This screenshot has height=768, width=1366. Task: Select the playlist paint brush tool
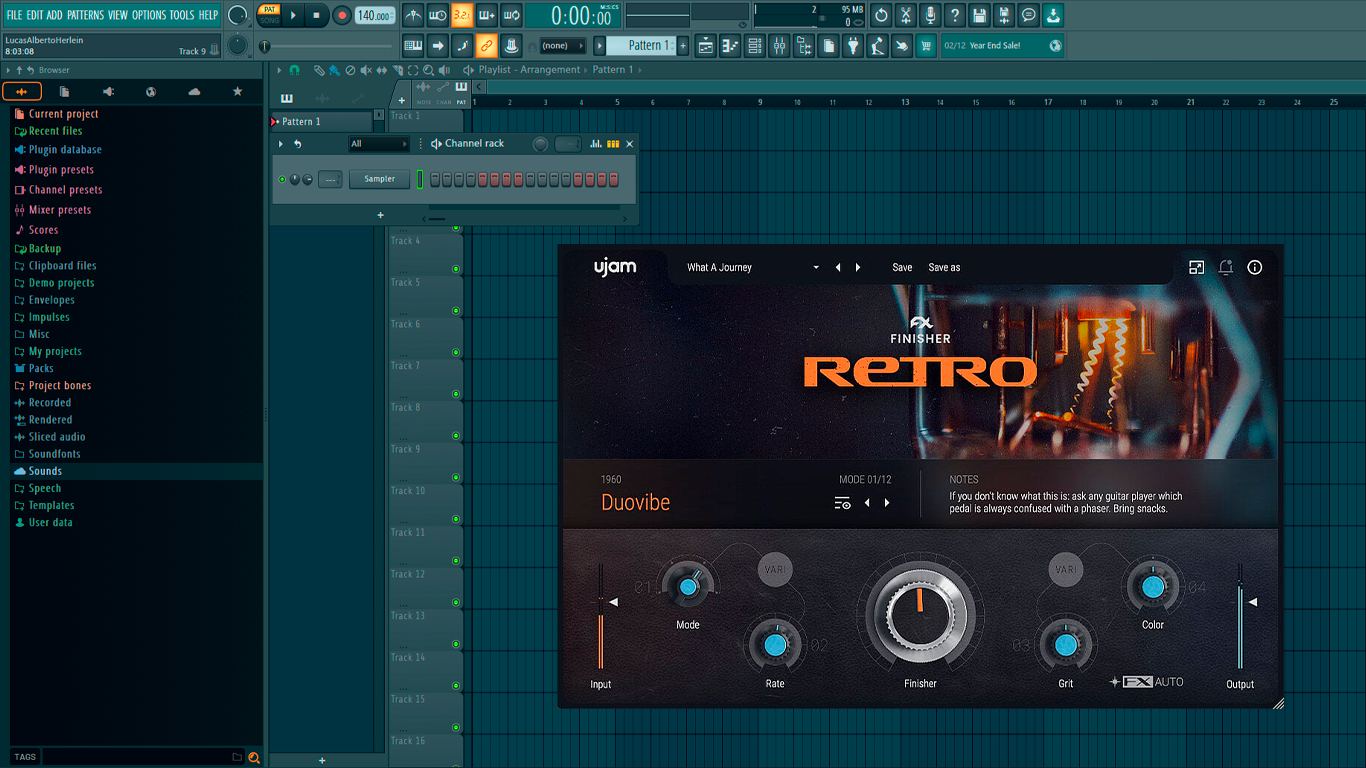click(334, 70)
